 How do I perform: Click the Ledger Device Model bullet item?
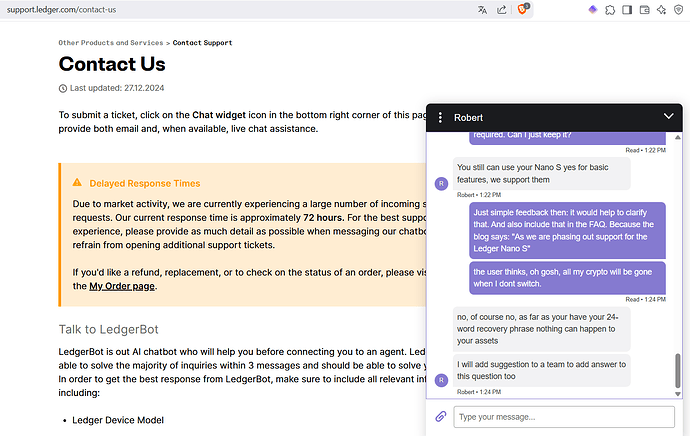tap(118, 420)
